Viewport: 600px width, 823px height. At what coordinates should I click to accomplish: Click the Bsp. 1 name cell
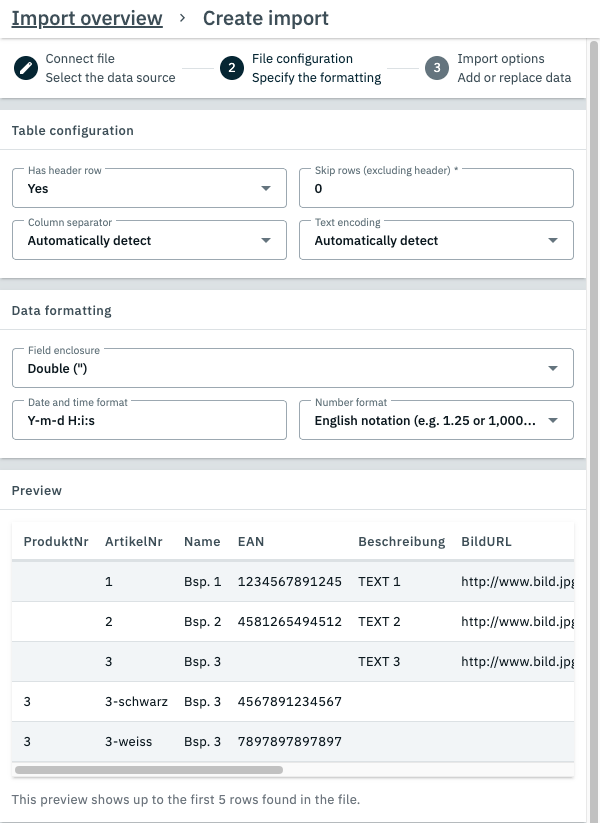pos(203,582)
